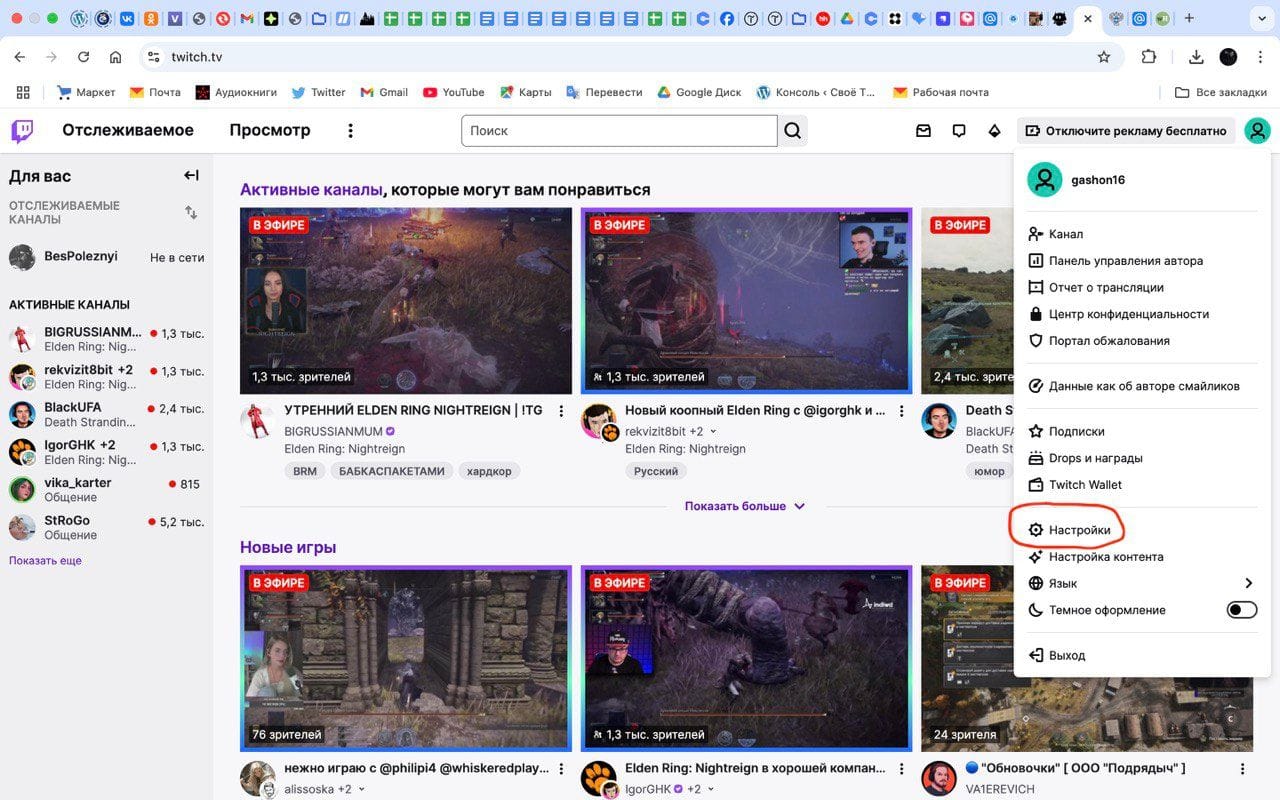Click the 'Поиск' search field
Screen dimensions: 1280x800
[618, 131]
